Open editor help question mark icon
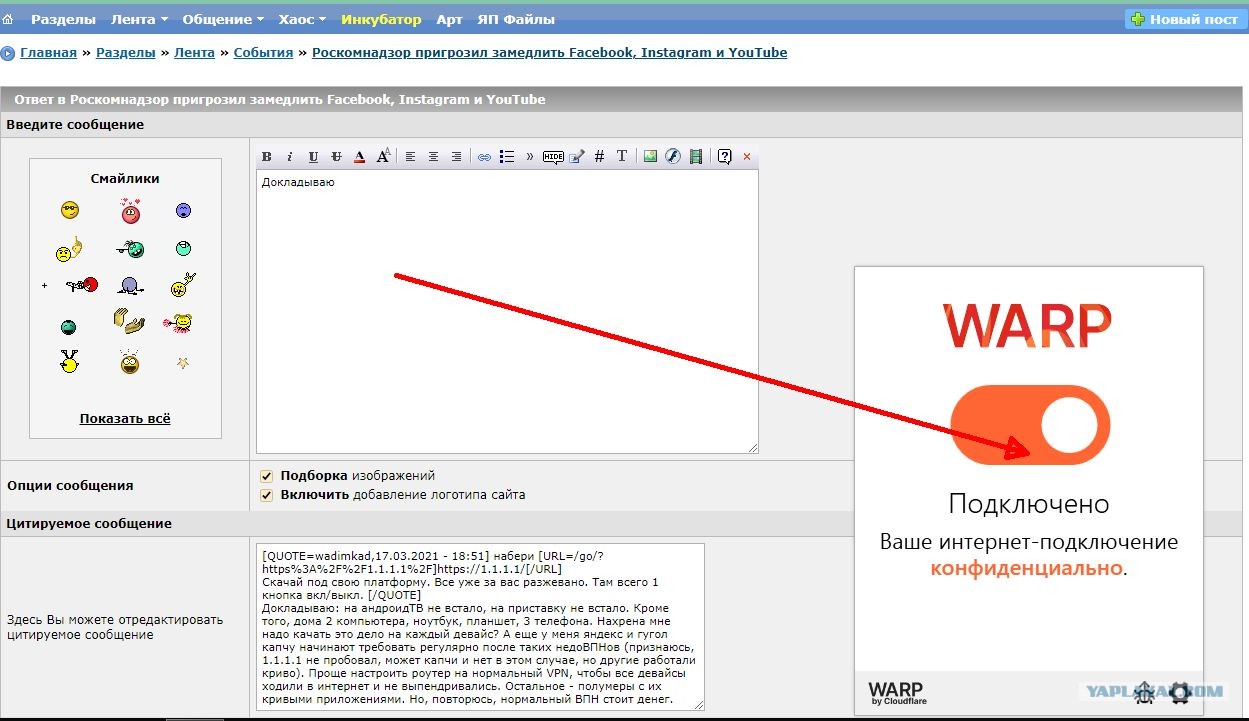1249x721 pixels. point(724,157)
